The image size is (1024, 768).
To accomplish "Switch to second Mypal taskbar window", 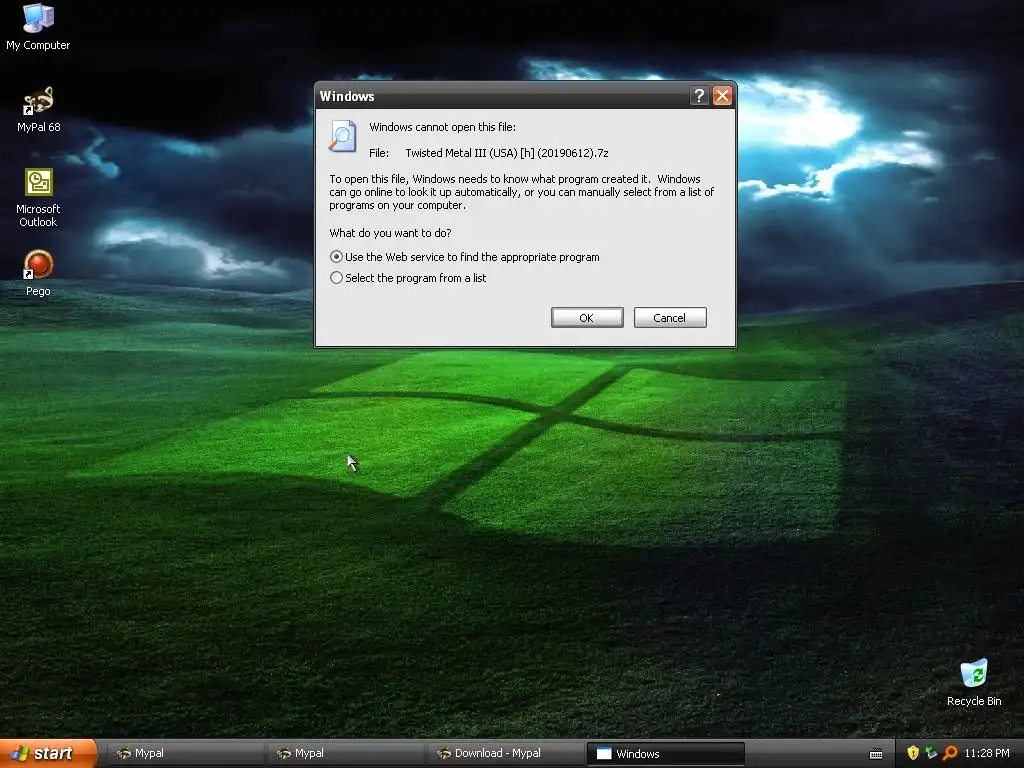I will tap(345, 754).
